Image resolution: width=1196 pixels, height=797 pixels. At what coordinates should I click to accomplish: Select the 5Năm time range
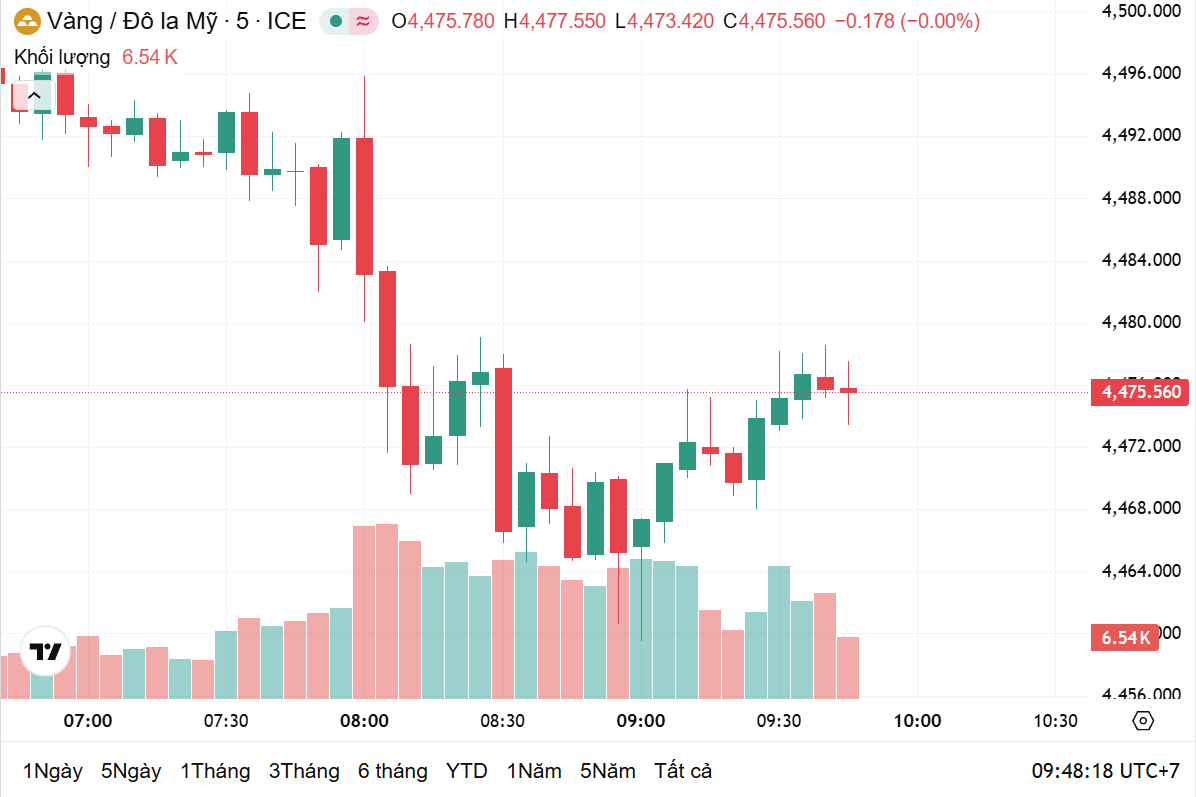pos(608,771)
